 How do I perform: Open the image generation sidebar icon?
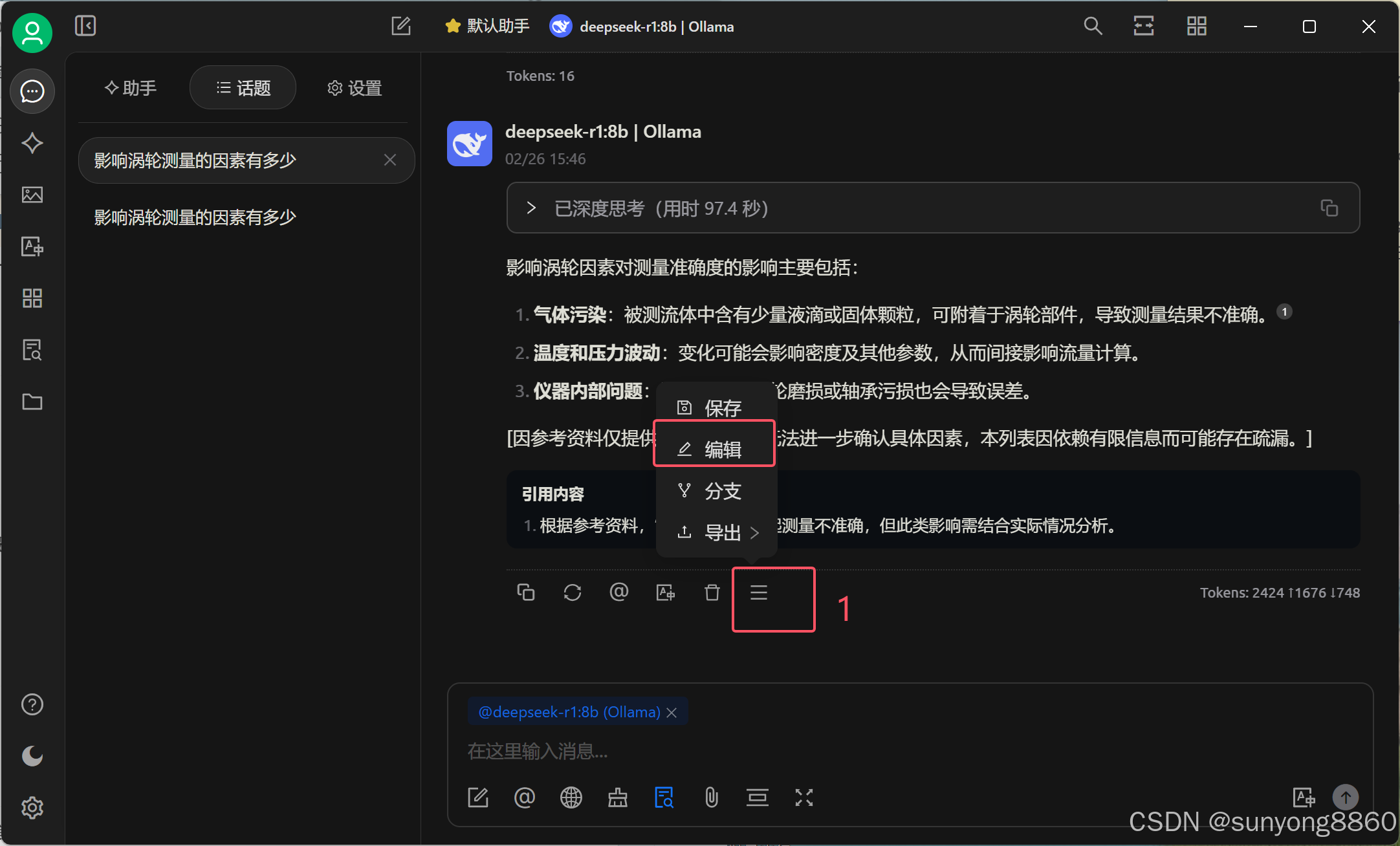[32, 195]
